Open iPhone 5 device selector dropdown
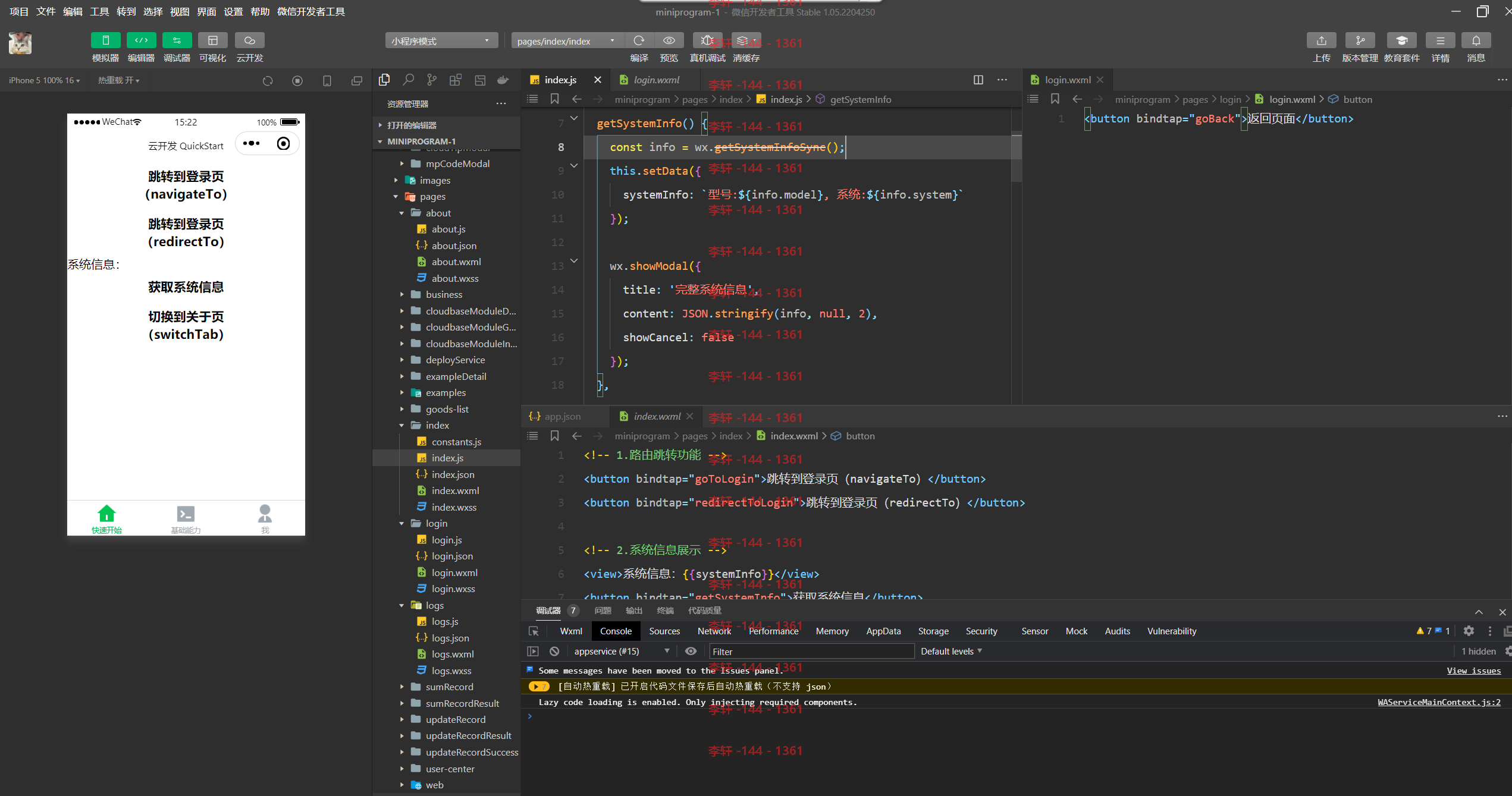This screenshot has height=796, width=1512. [x=44, y=80]
